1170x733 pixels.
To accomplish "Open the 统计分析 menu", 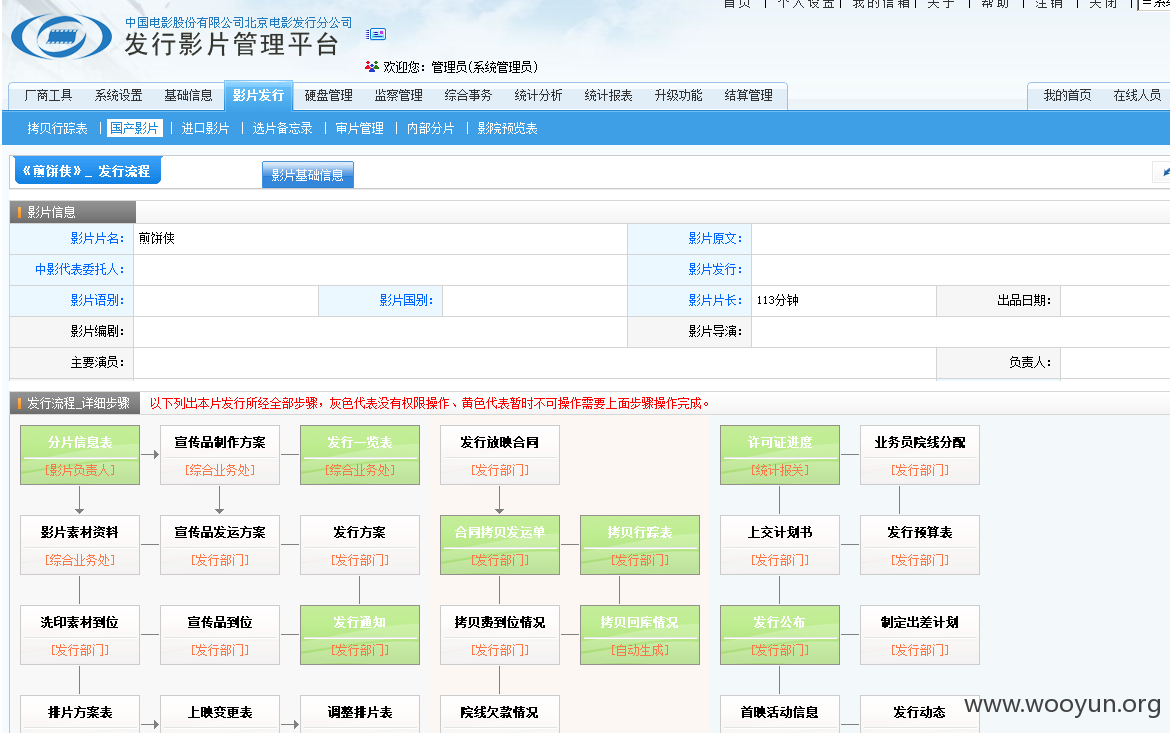I will point(538,96).
